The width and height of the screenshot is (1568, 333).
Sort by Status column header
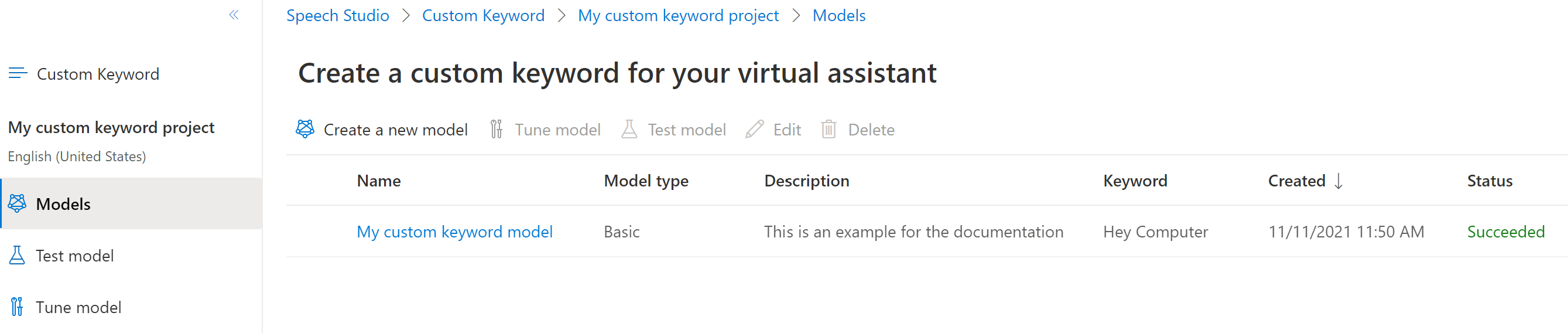(x=1490, y=181)
